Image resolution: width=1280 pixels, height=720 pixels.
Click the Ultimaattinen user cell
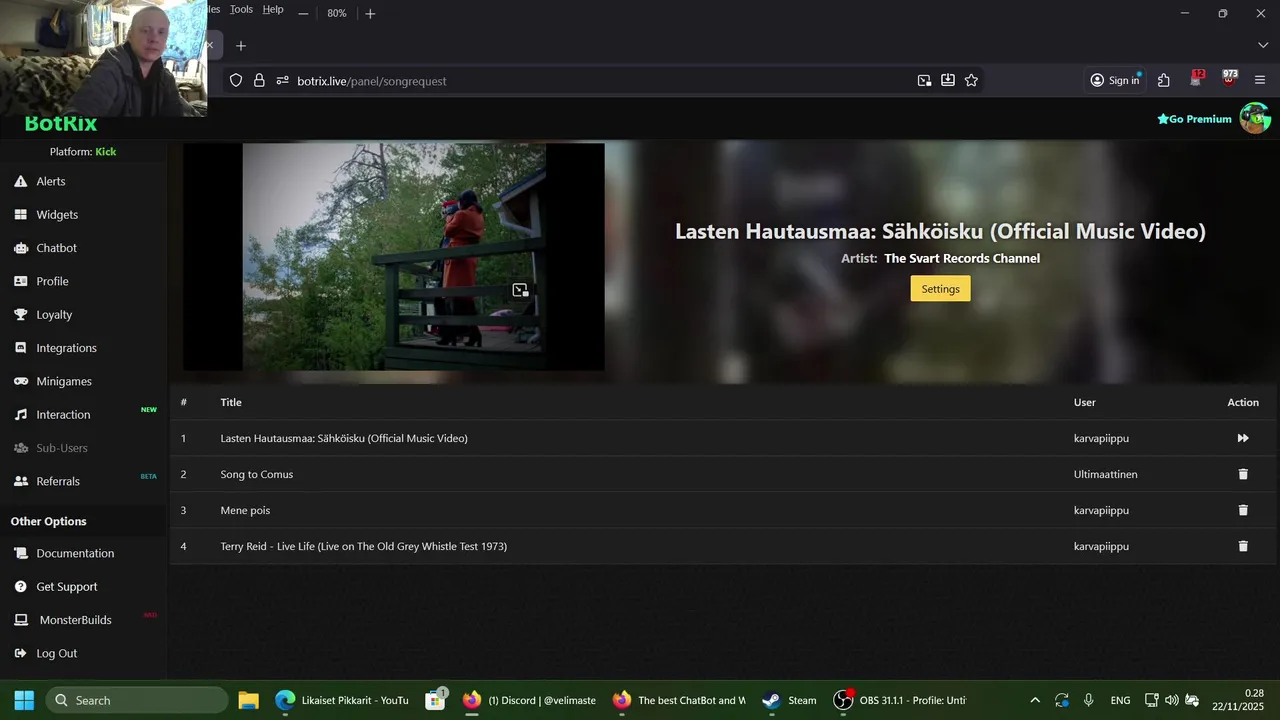click(1105, 474)
